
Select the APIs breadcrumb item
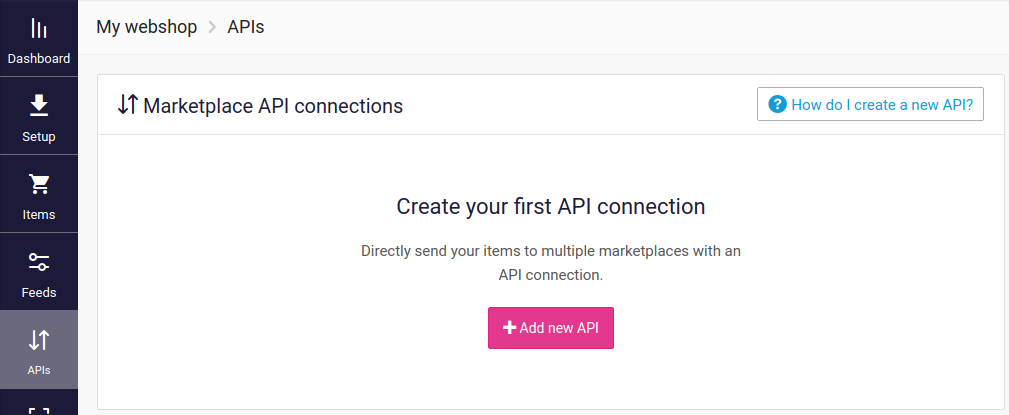click(246, 27)
